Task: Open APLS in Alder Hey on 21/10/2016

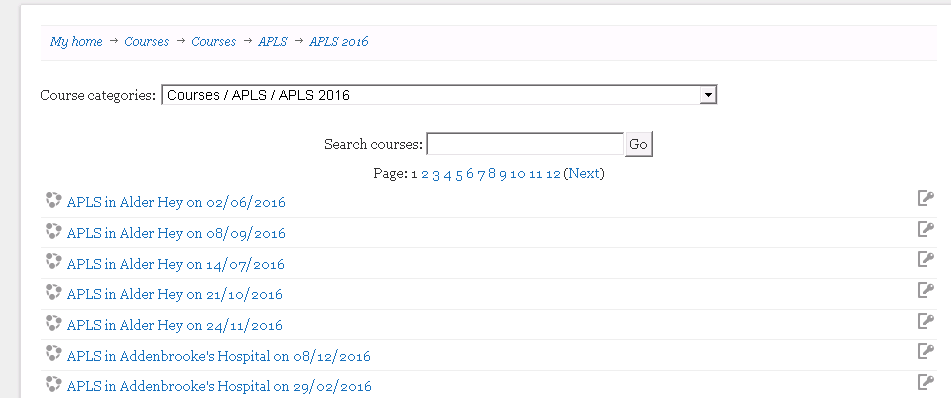Action: point(175,294)
